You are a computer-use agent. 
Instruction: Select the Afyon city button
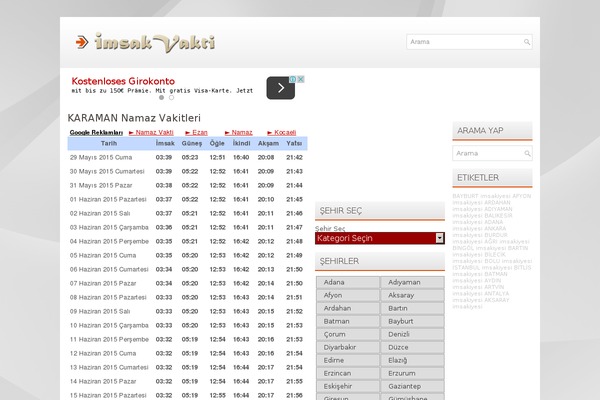pos(348,296)
